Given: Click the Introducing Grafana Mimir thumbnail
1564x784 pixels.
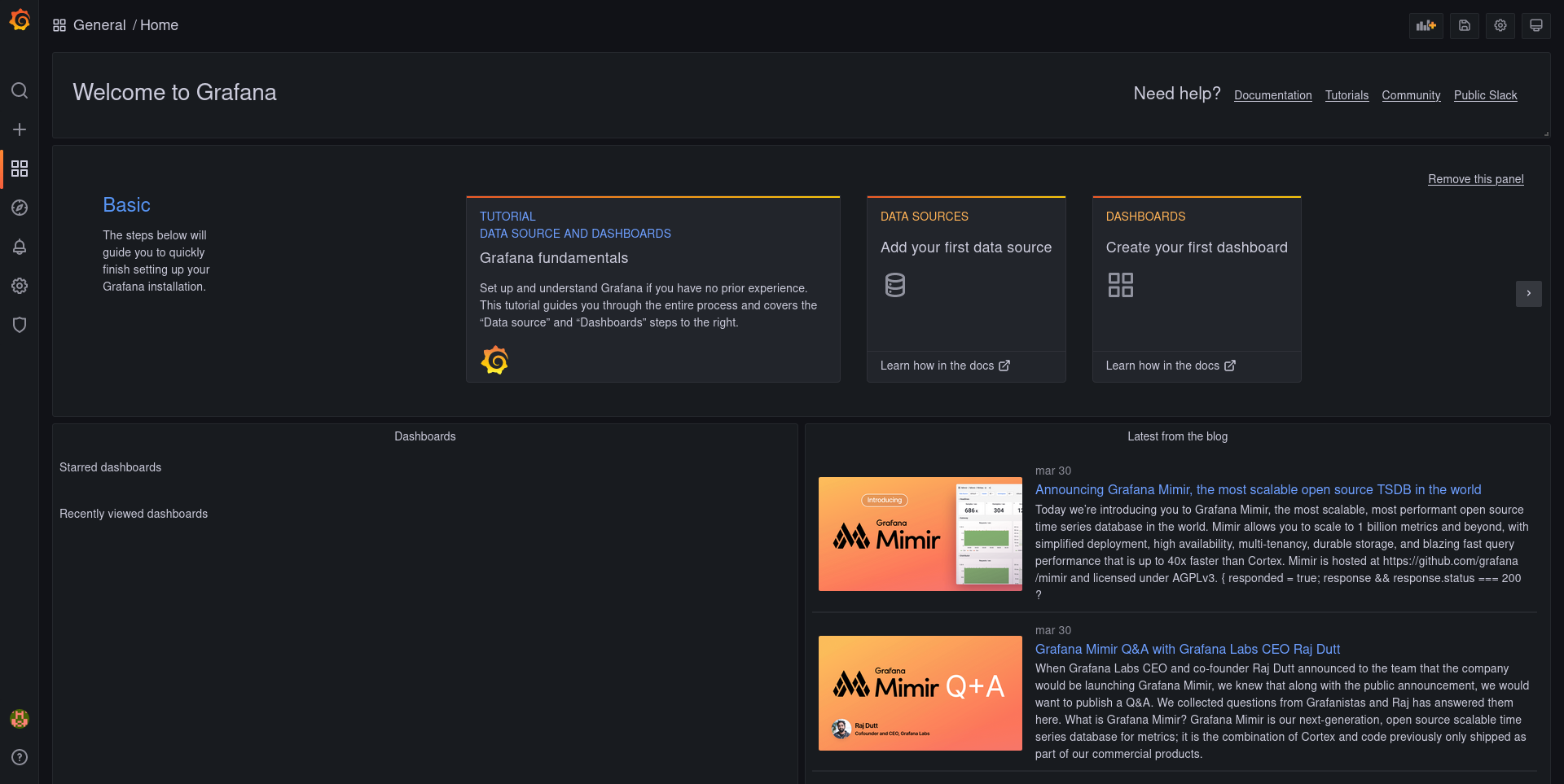Looking at the screenshot, I should [x=920, y=533].
